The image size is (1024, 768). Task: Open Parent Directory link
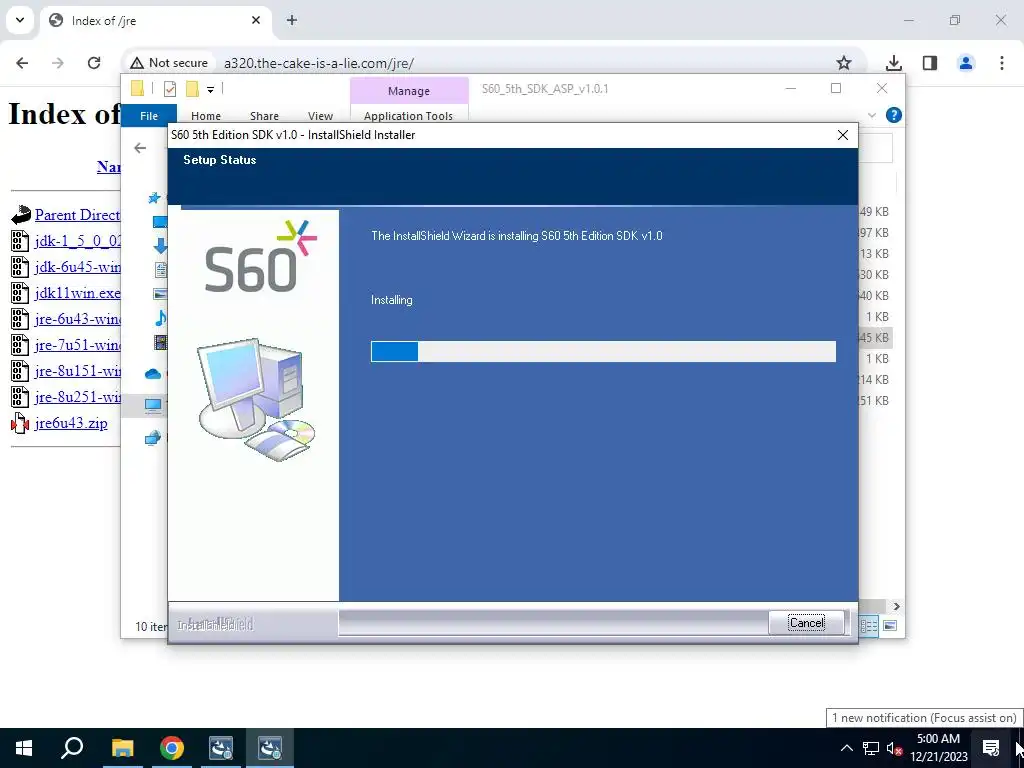77,215
